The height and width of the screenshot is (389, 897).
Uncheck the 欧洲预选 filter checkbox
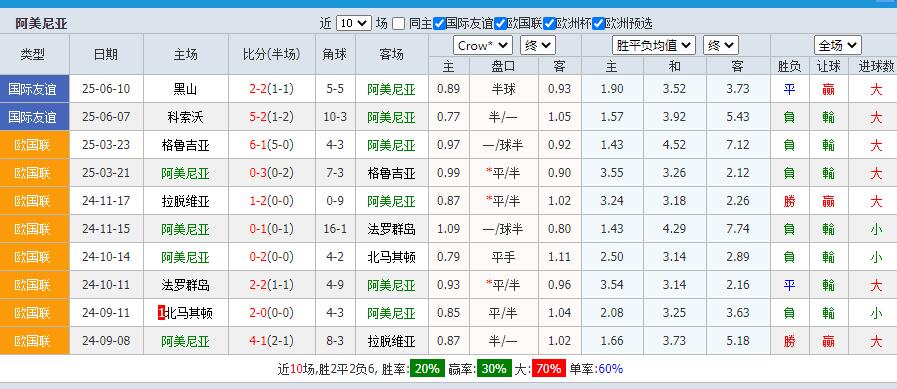pyautogui.click(x=598, y=23)
